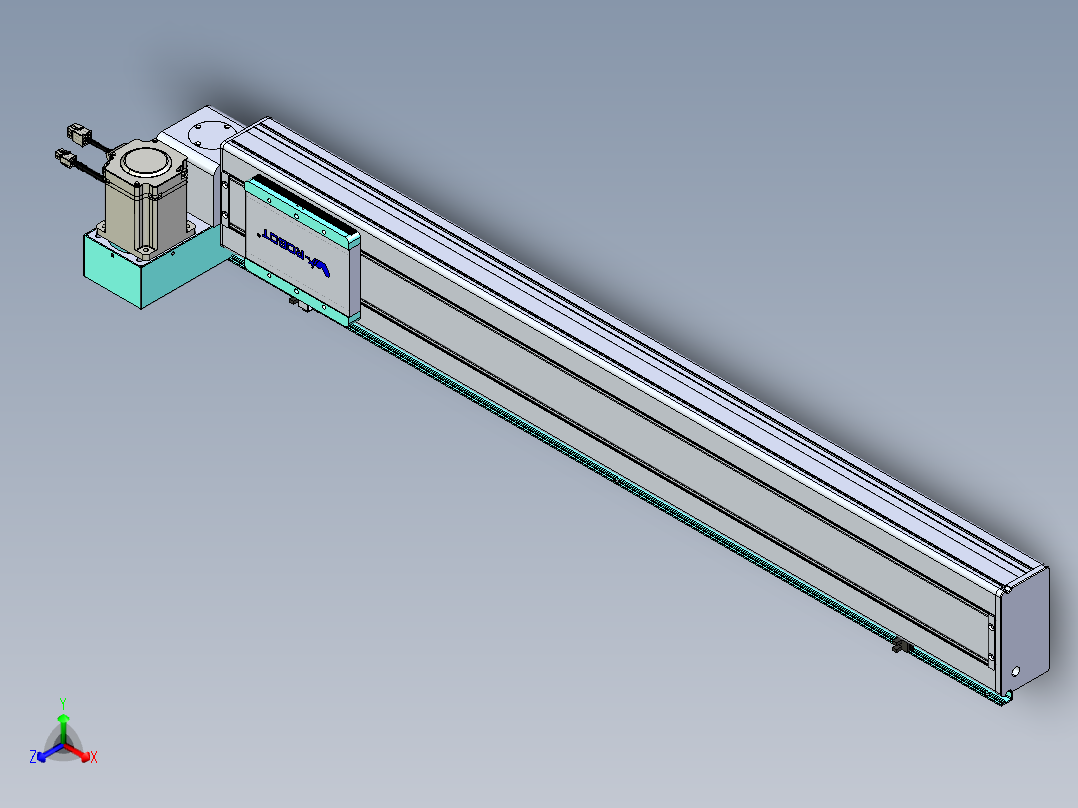Select the lower cable connector plug

point(64,157)
